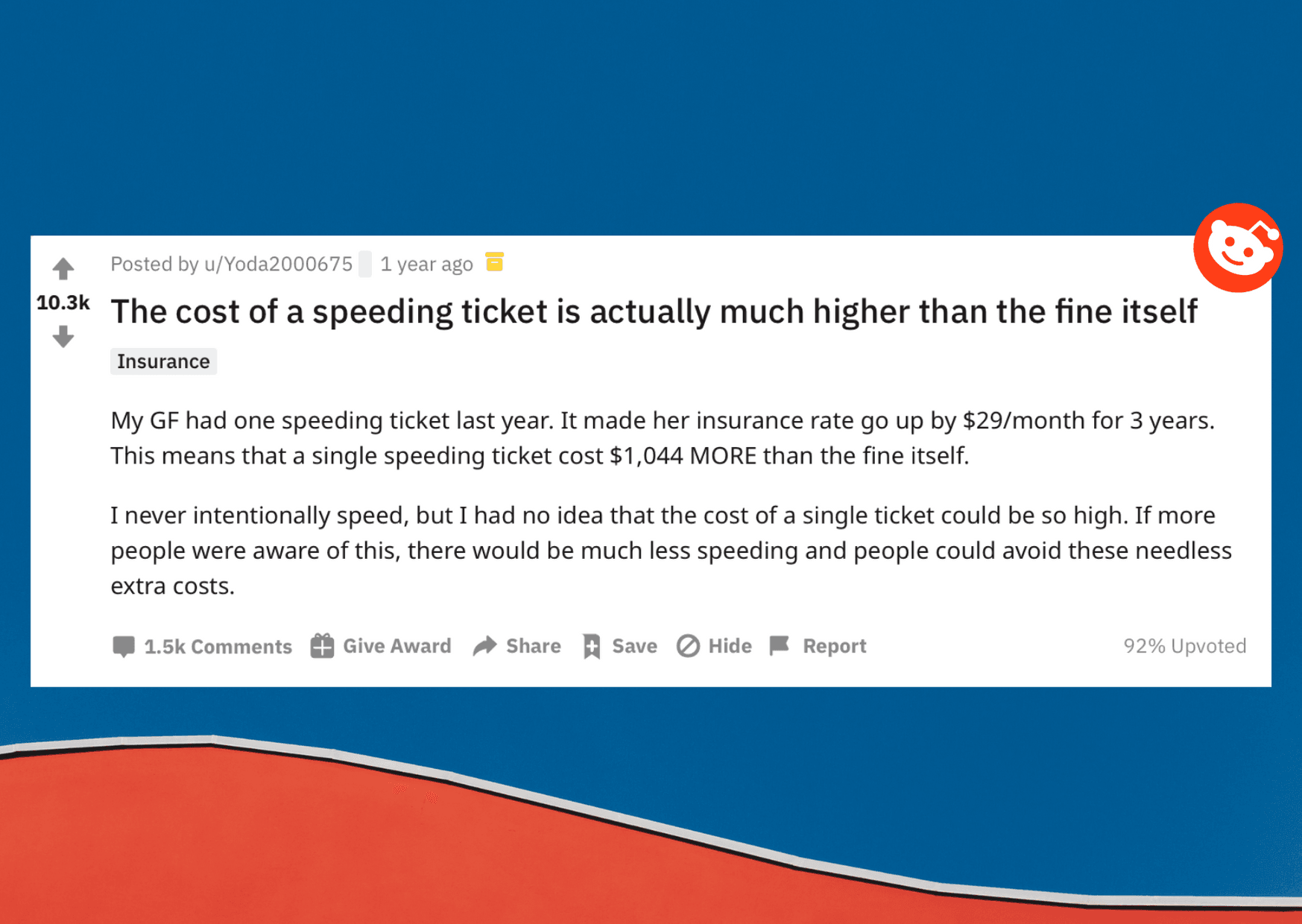Downvote the speeding ticket post
This screenshot has height=924, width=1302.
click(x=63, y=337)
